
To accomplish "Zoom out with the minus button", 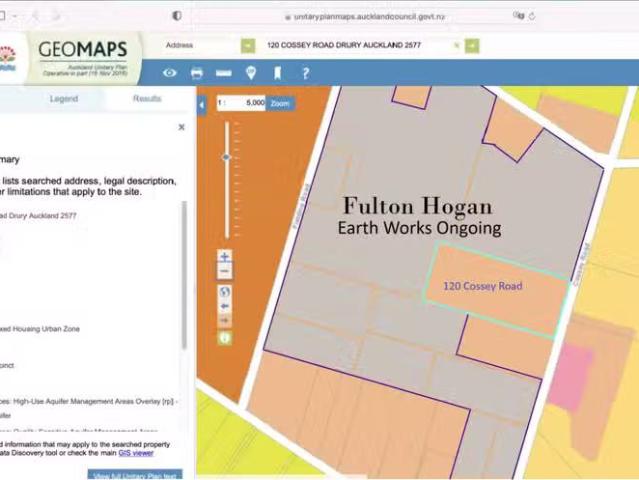I will coord(225,272).
